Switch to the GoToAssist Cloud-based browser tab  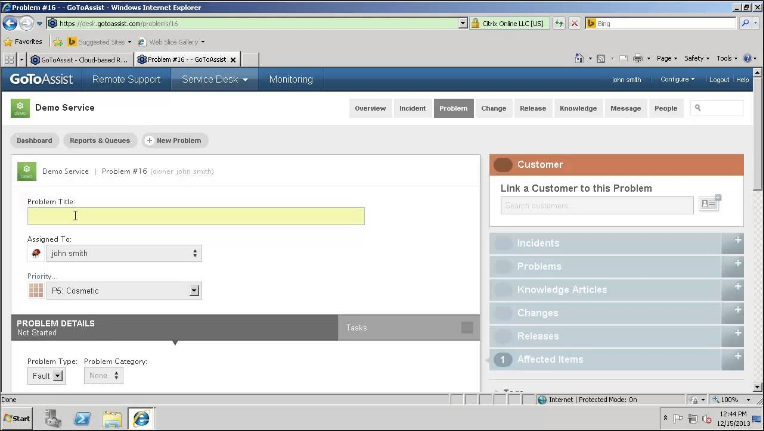pos(79,59)
